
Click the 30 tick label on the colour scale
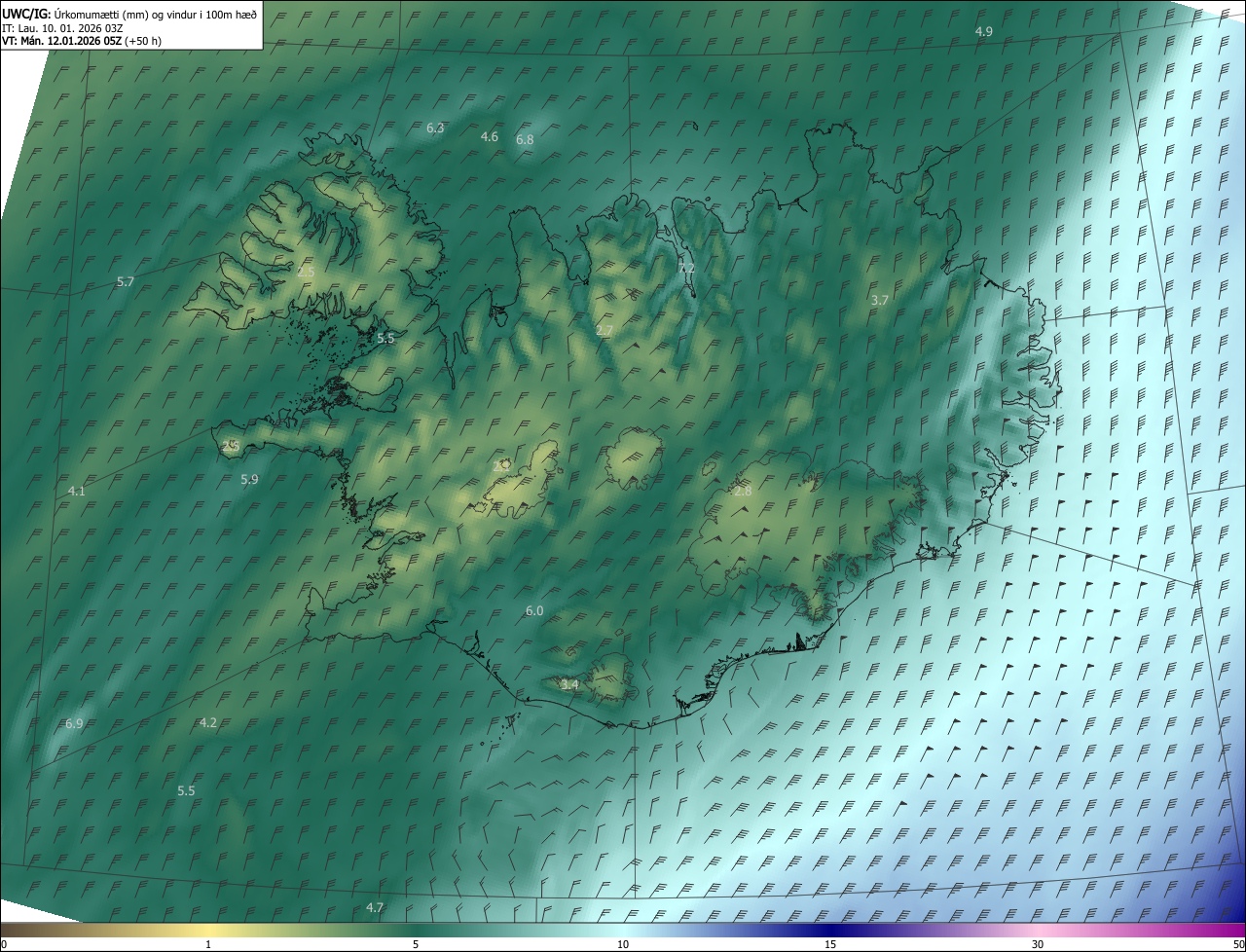click(1038, 945)
